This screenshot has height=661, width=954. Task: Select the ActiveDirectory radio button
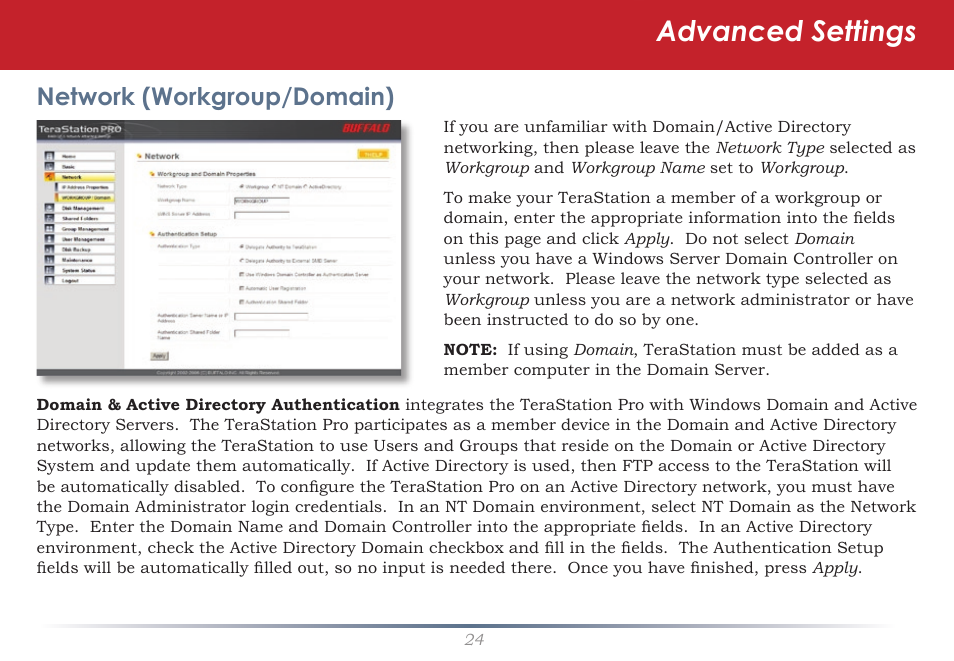click(x=305, y=187)
